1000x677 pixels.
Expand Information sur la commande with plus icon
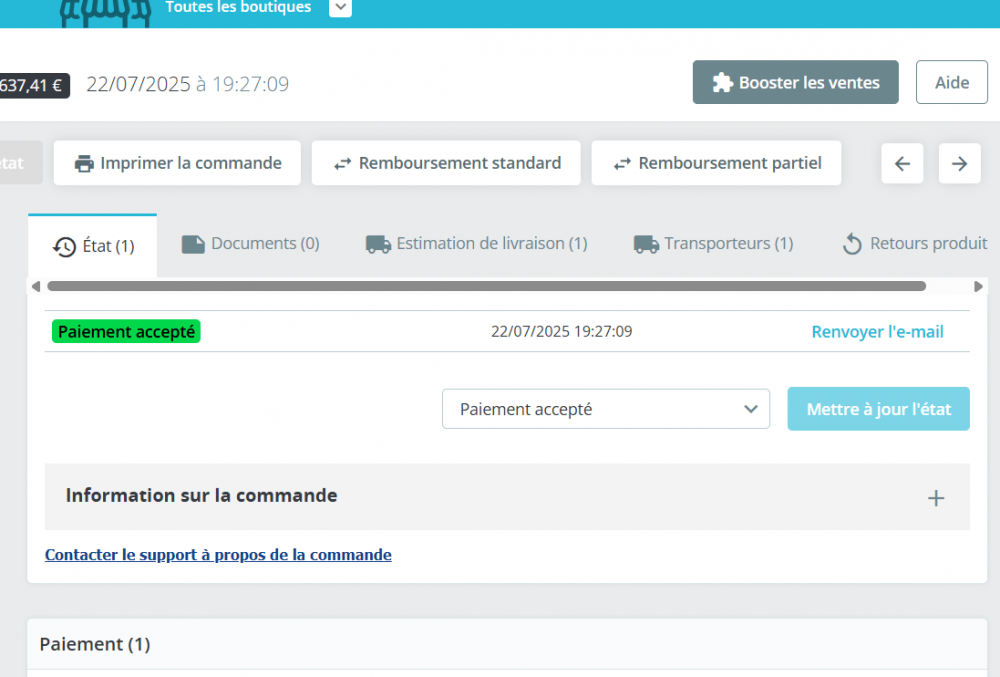coord(936,498)
